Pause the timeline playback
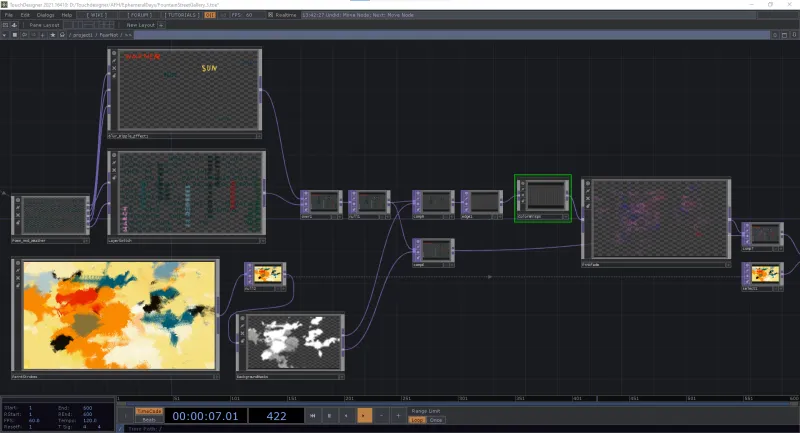 click(329, 414)
